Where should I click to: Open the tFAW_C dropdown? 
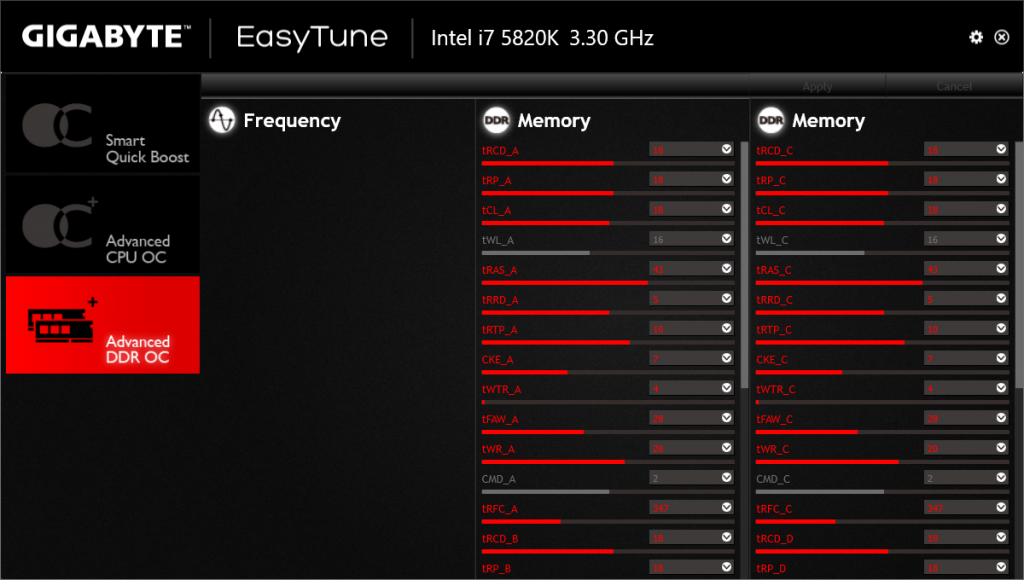[1001, 418]
